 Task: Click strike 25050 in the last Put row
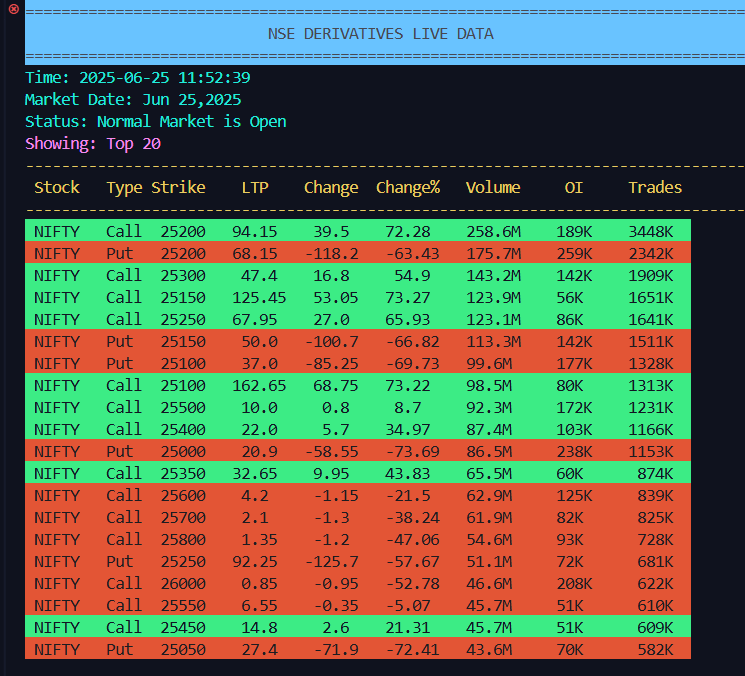pyautogui.click(x=183, y=649)
